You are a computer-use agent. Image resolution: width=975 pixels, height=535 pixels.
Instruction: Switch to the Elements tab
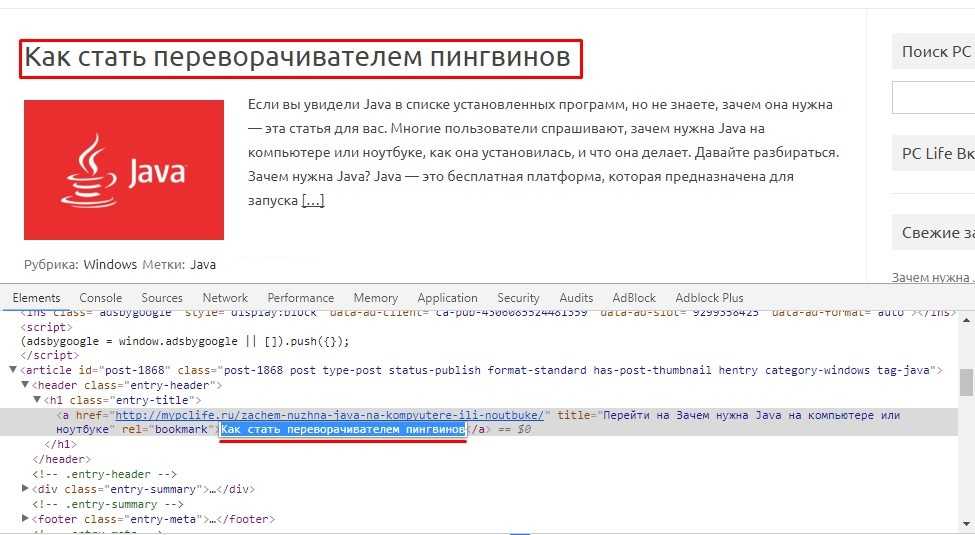(36, 298)
